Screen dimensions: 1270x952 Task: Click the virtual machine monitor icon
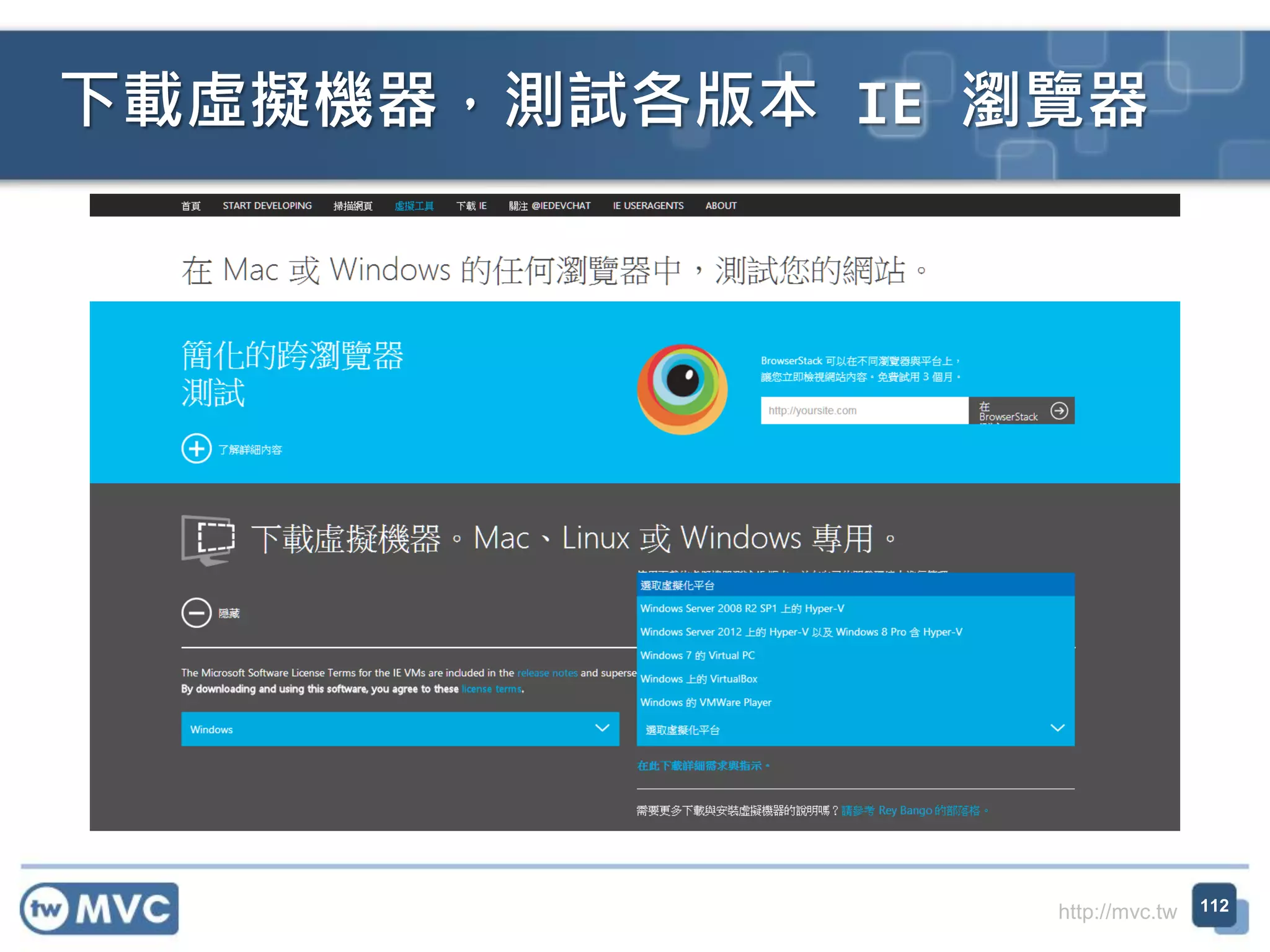click(x=208, y=539)
